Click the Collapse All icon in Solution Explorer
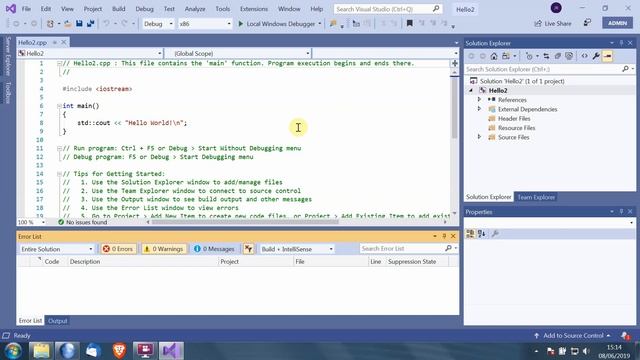 coord(558,56)
